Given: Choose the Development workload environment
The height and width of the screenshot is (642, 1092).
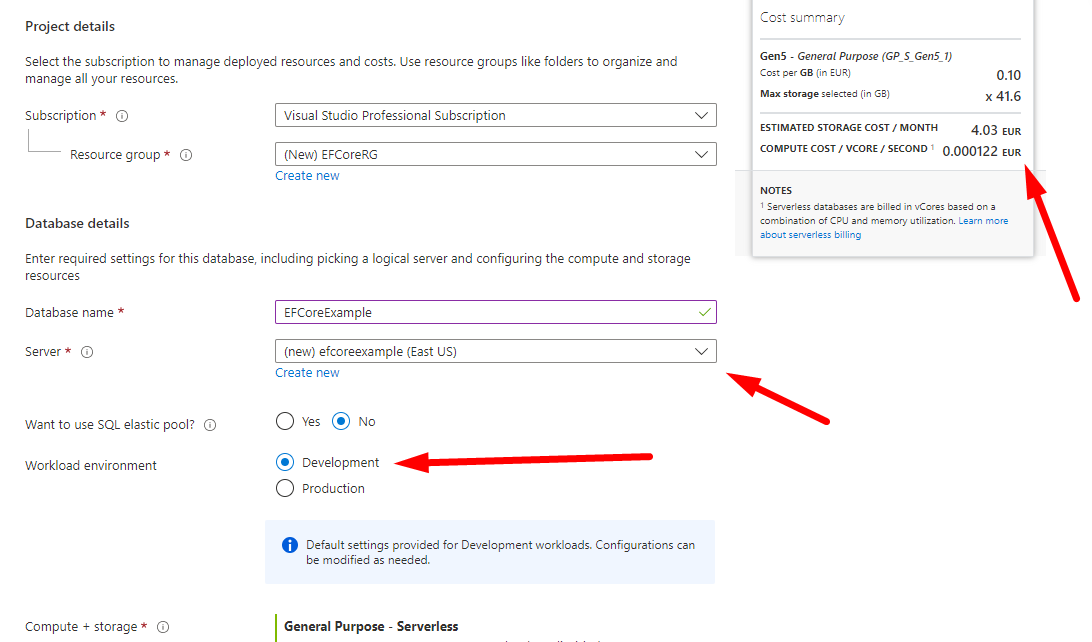Looking at the screenshot, I should coord(285,462).
